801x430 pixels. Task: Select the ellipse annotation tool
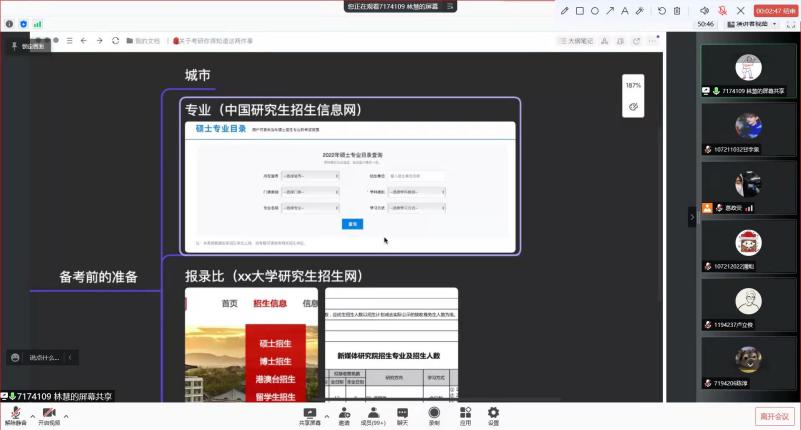(595, 11)
